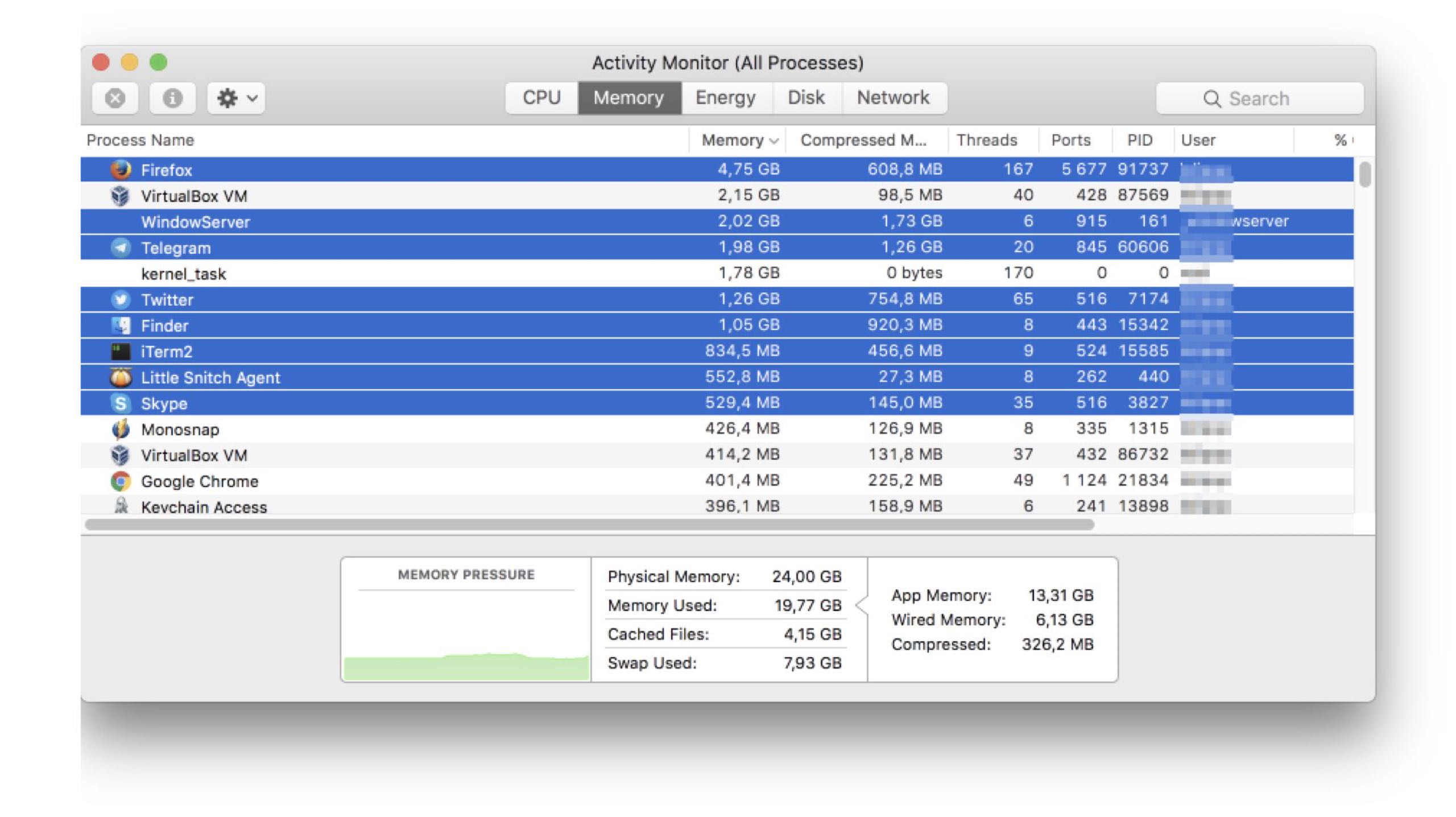Open the process info inspector button

[x=172, y=98]
